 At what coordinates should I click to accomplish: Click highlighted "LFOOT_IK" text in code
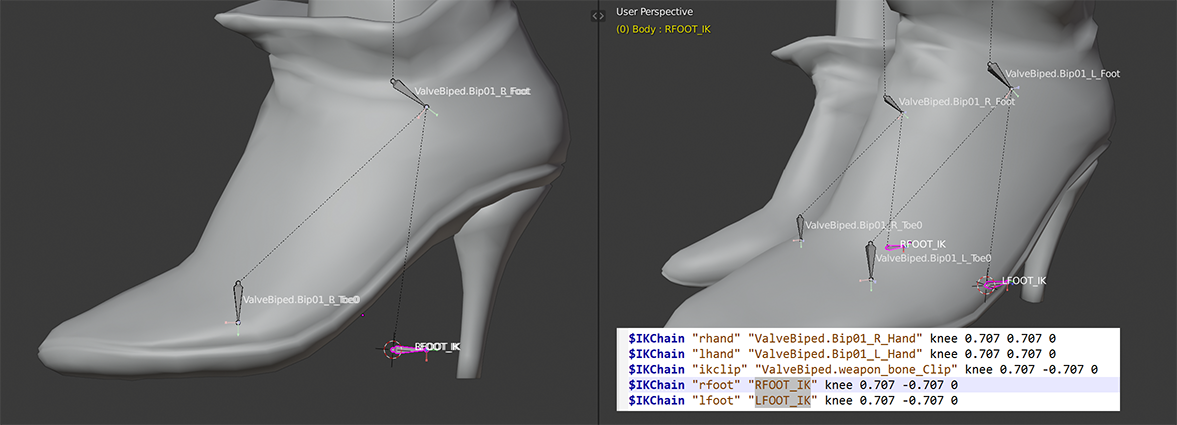[x=783, y=401]
